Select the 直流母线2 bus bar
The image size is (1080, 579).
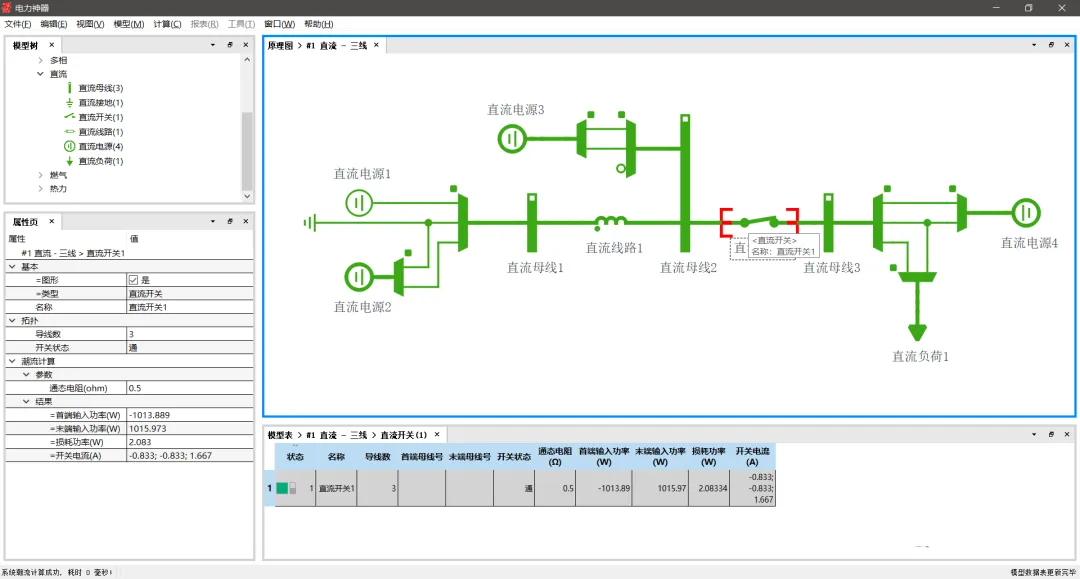click(x=685, y=183)
